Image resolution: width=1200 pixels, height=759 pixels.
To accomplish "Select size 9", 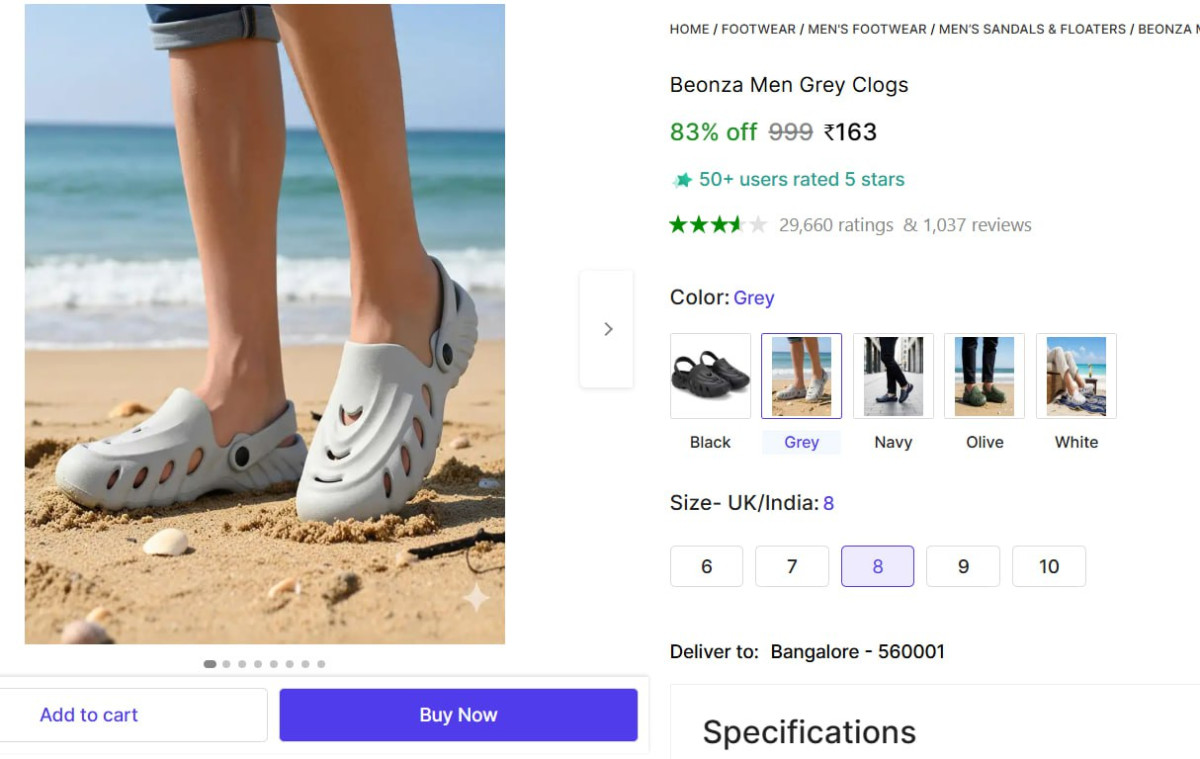I will (x=963, y=566).
